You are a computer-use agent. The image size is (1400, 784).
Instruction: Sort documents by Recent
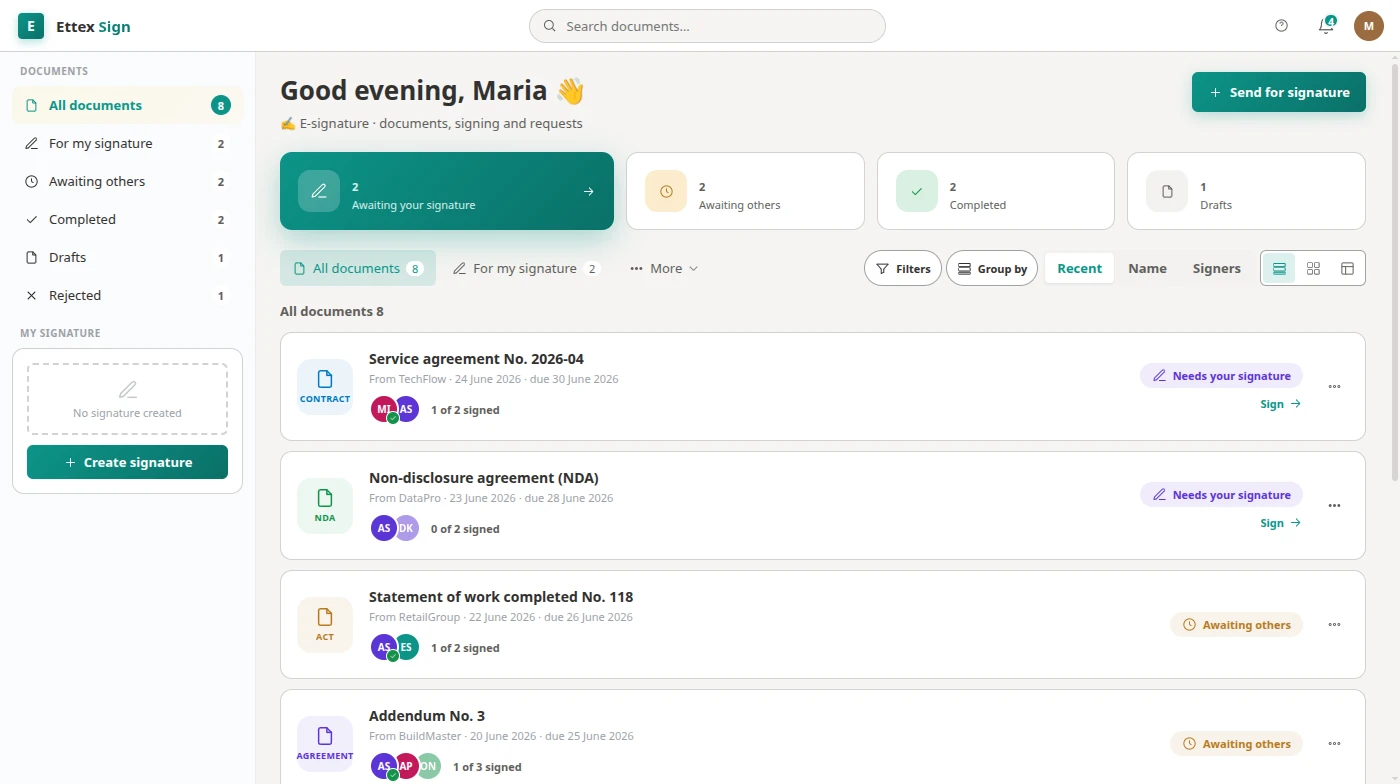[x=1079, y=268]
